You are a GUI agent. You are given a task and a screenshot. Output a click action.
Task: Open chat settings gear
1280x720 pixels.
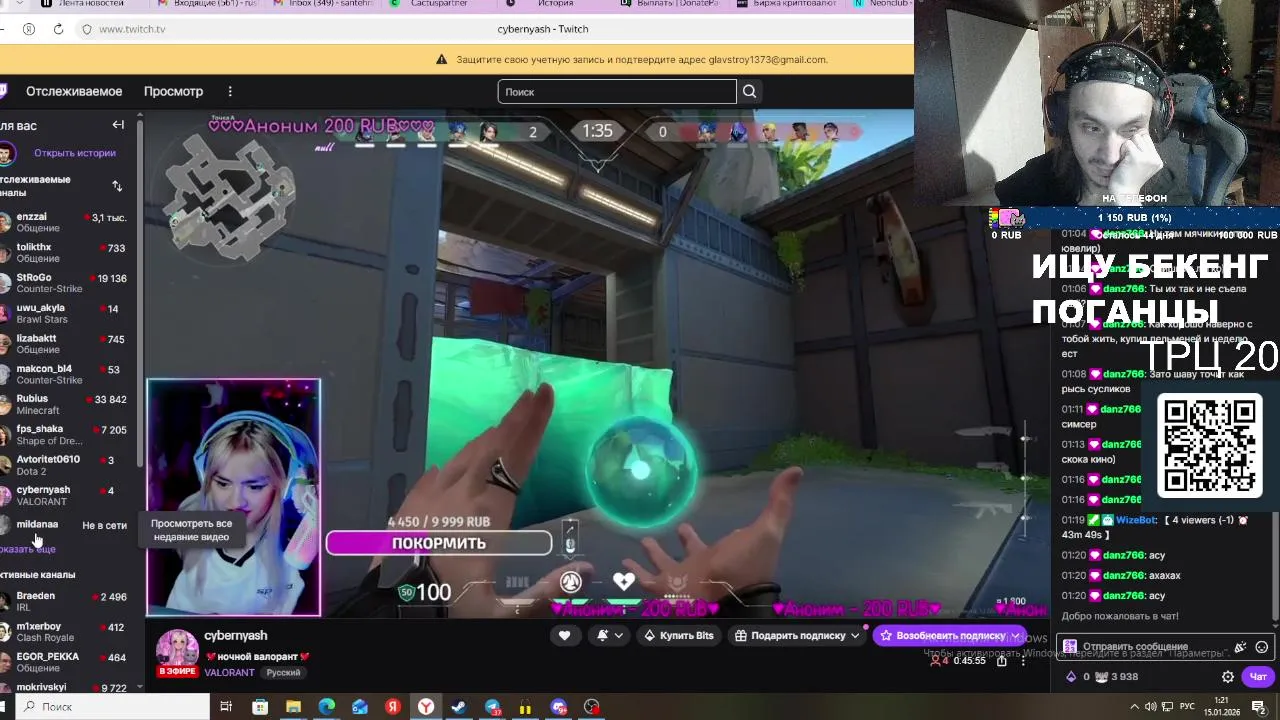(x=1228, y=677)
